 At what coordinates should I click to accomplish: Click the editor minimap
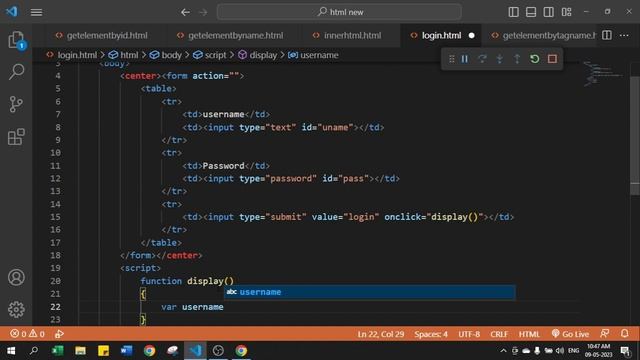[604, 73]
